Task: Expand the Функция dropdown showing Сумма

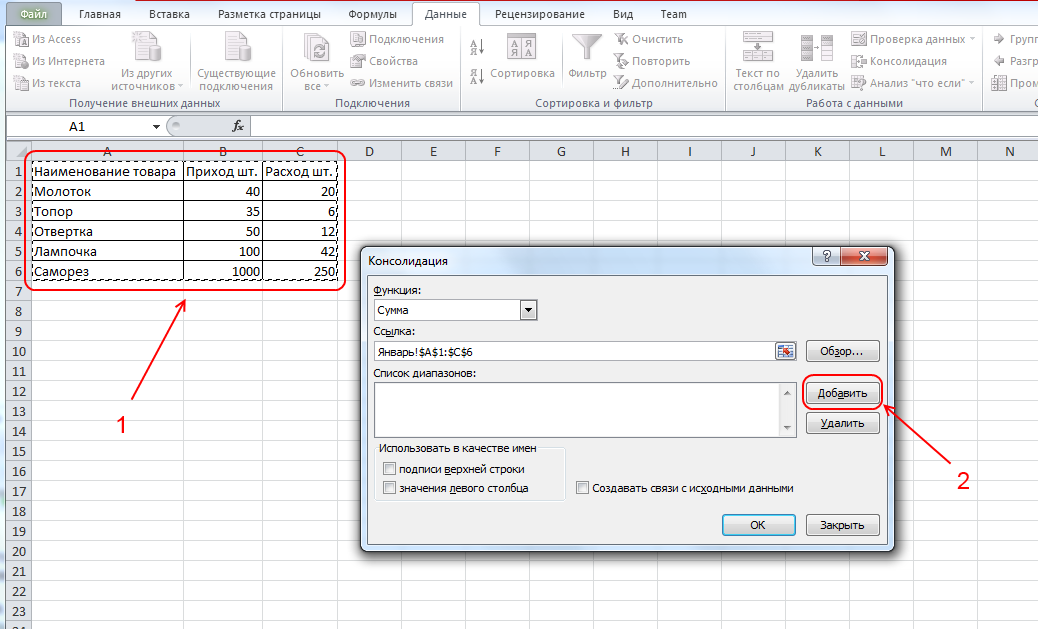Action: [x=528, y=310]
